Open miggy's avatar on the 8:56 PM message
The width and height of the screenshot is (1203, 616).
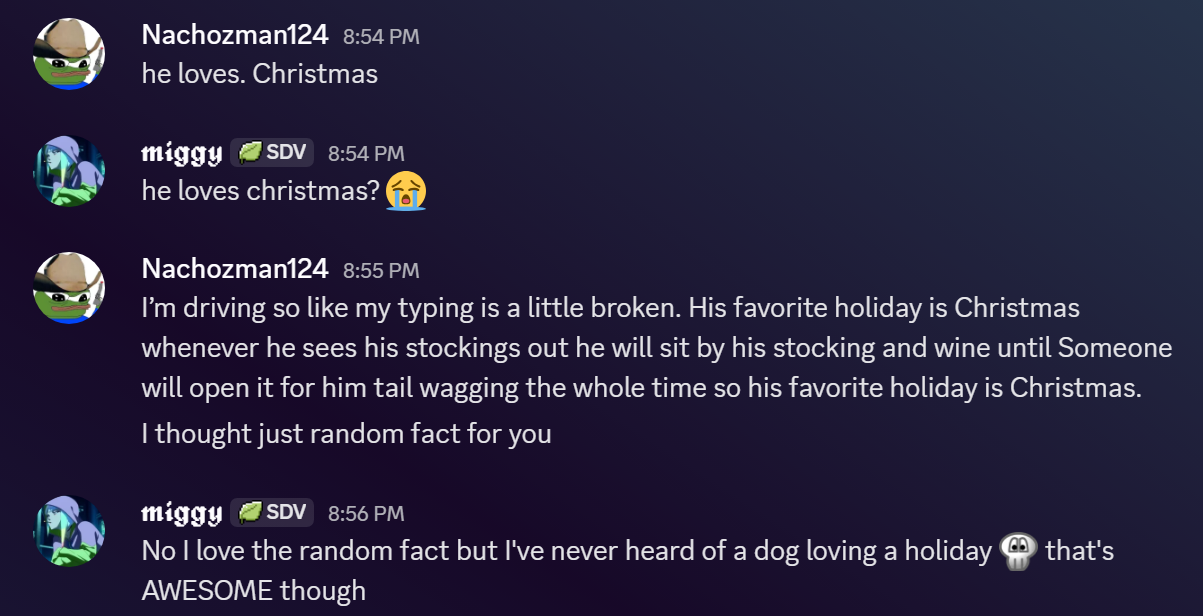[x=70, y=531]
